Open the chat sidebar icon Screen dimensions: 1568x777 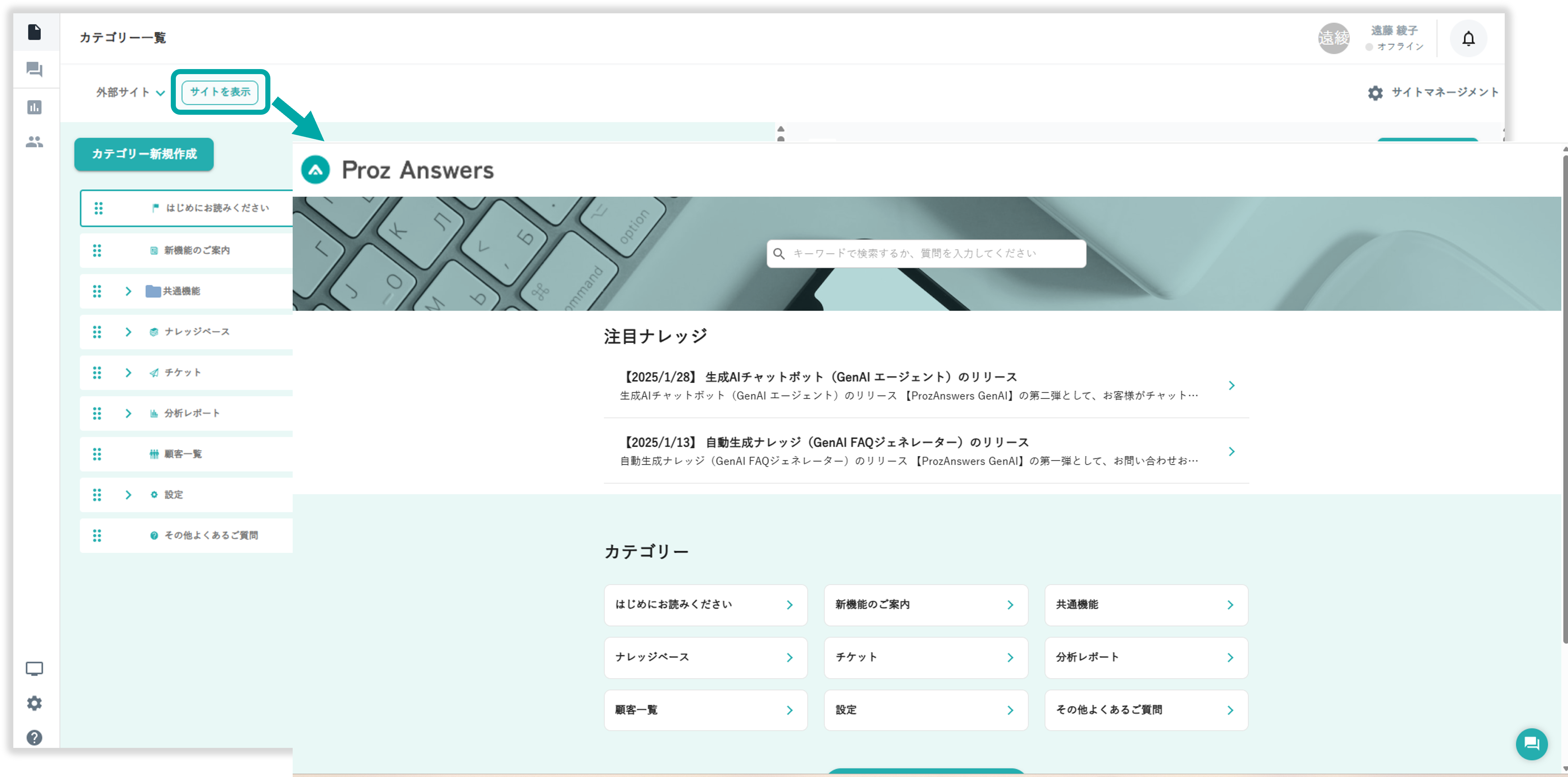click(35, 69)
